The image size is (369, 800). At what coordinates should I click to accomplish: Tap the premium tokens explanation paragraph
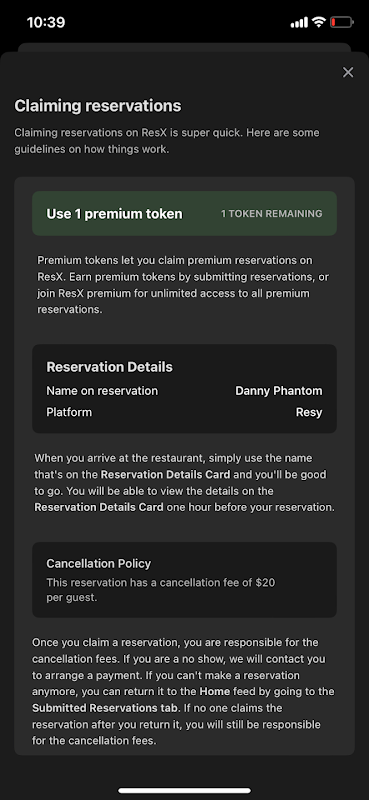184,285
